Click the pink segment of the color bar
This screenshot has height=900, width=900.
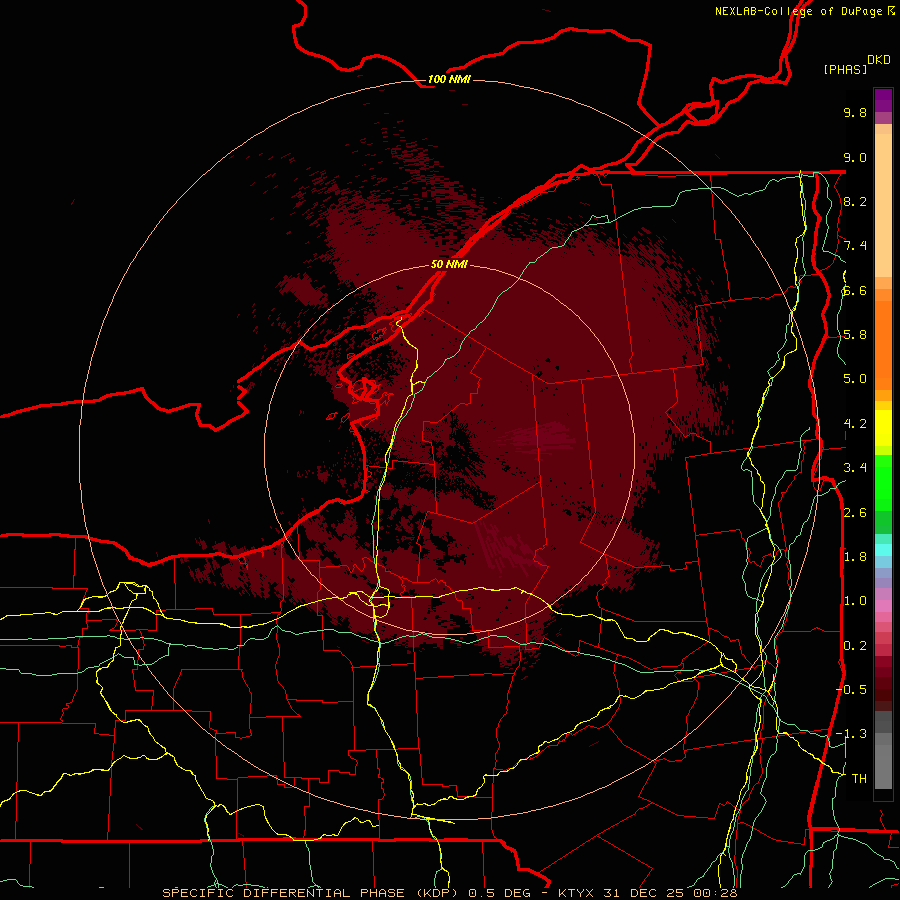[883, 606]
